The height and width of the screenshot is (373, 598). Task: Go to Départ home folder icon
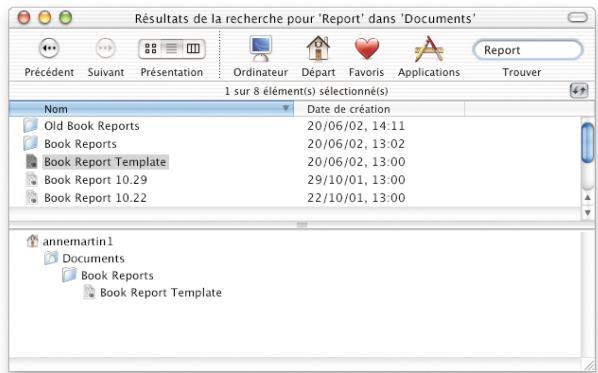318,48
